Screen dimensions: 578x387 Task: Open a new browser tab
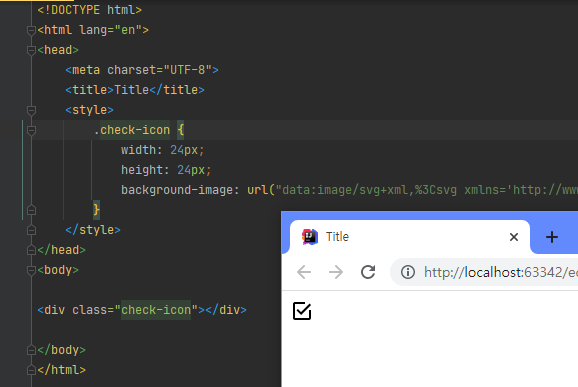(x=552, y=237)
